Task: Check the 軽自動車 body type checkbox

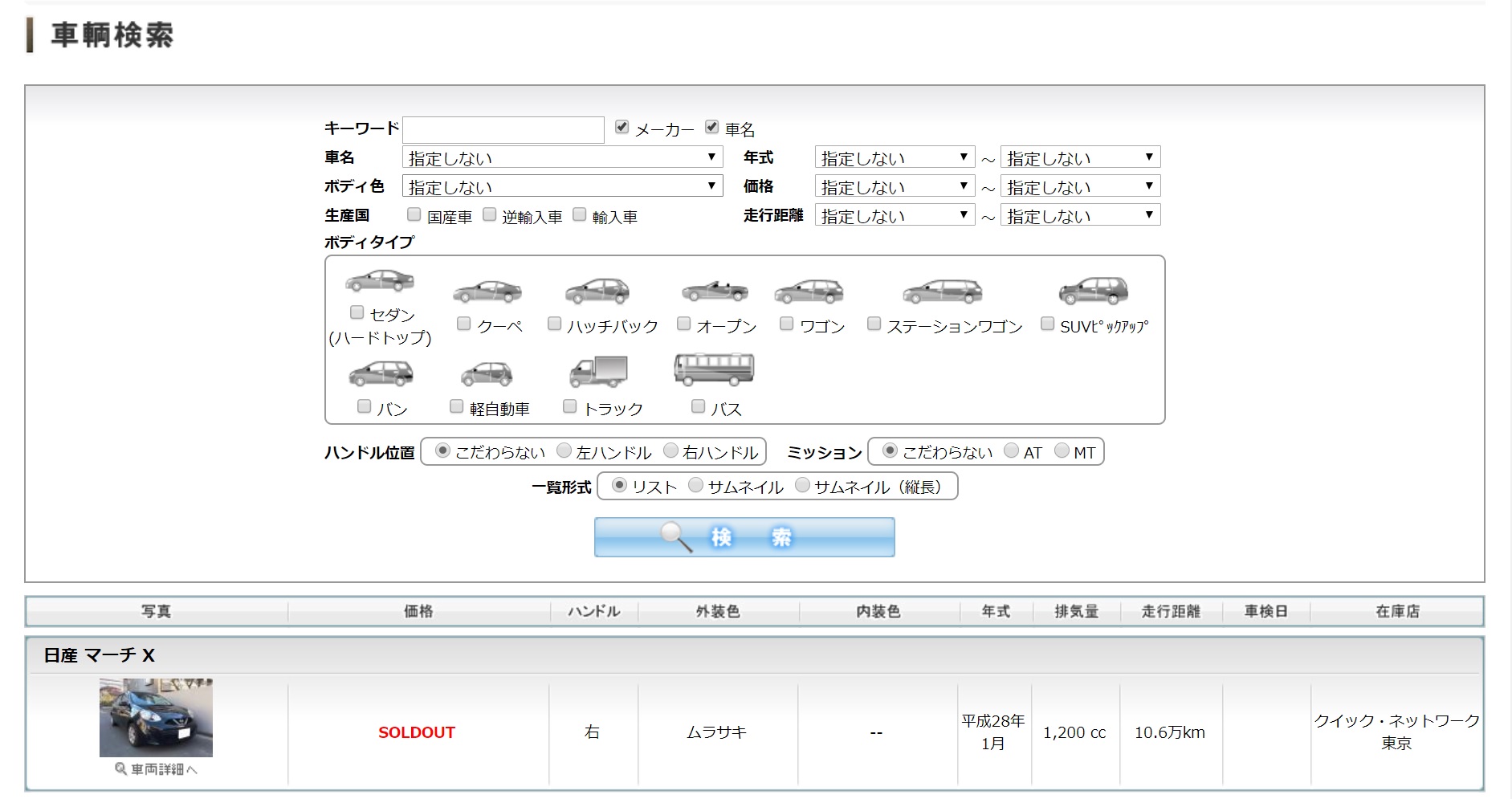Action: (x=457, y=406)
